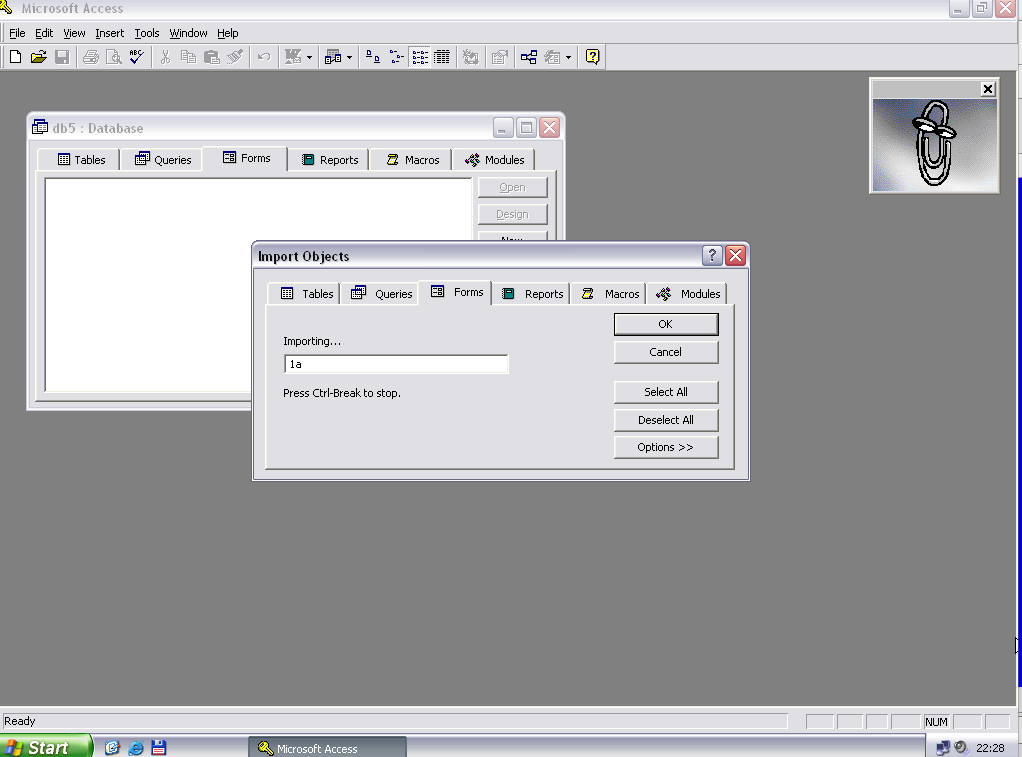Select Reports tab in db5 Database window
1022x757 pixels.
point(328,160)
